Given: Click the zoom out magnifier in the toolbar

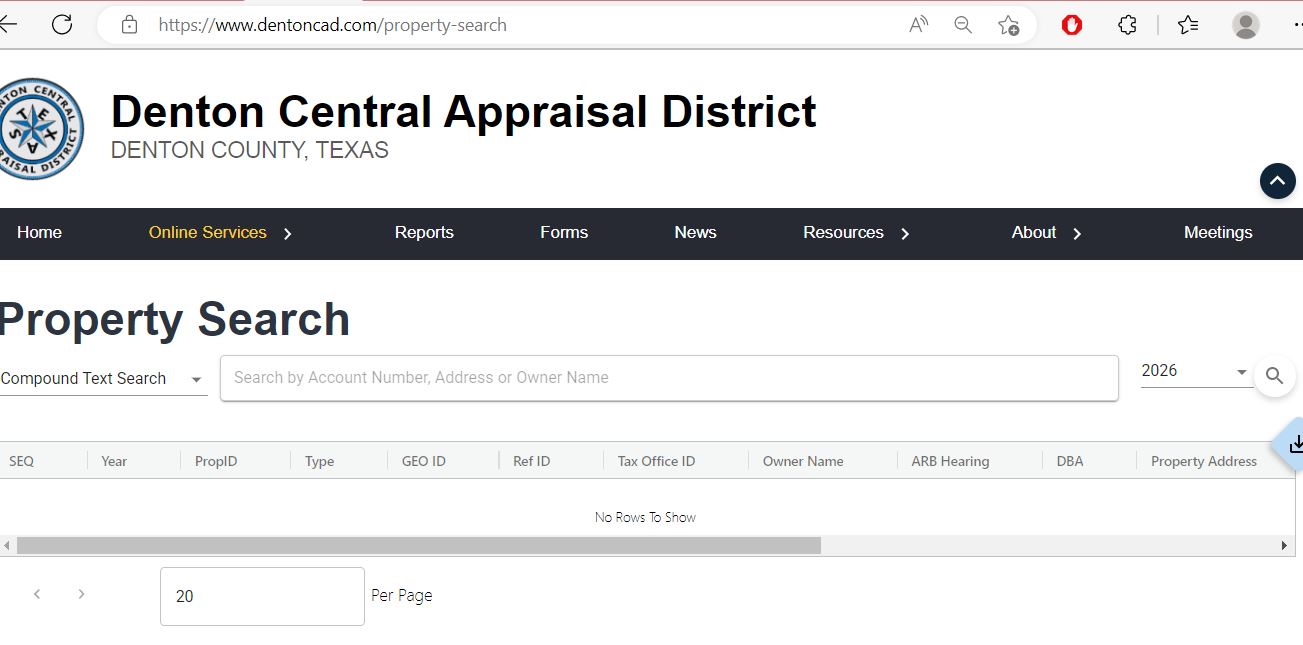Looking at the screenshot, I should [x=962, y=24].
